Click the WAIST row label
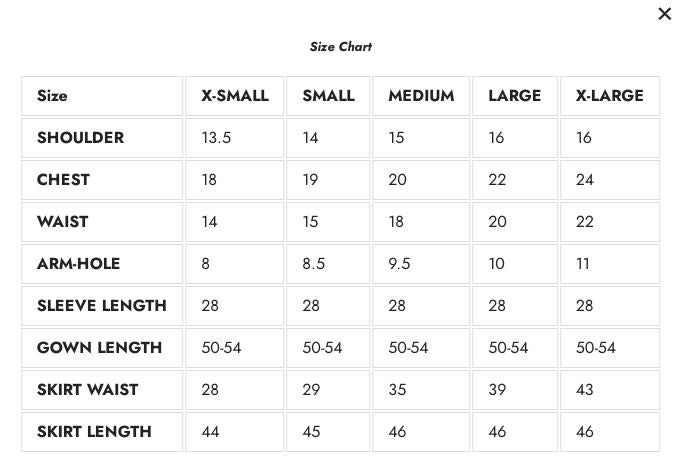The width and height of the screenshot is (680, 470). [62, 222]
